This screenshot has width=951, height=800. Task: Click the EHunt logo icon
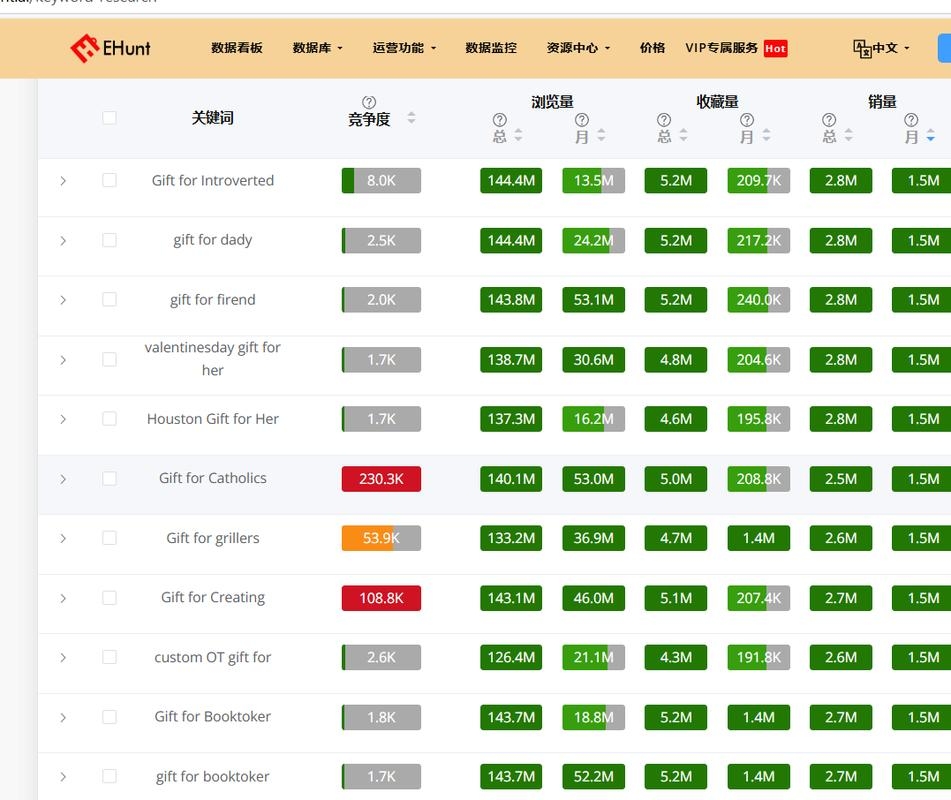coord(83,46)
